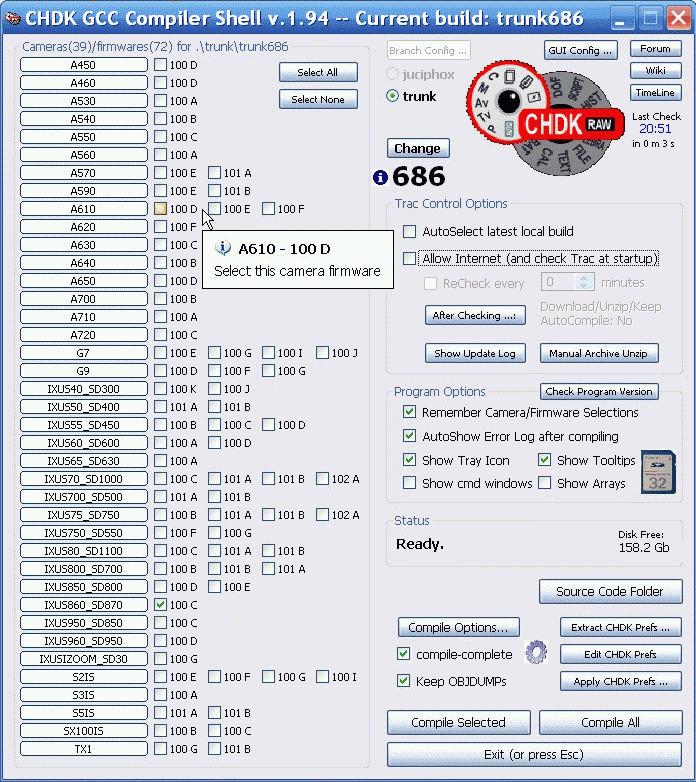This screenshot has height=782, width=696.
Task: Check A450 100 D firmware
Action: pos(160,65)
